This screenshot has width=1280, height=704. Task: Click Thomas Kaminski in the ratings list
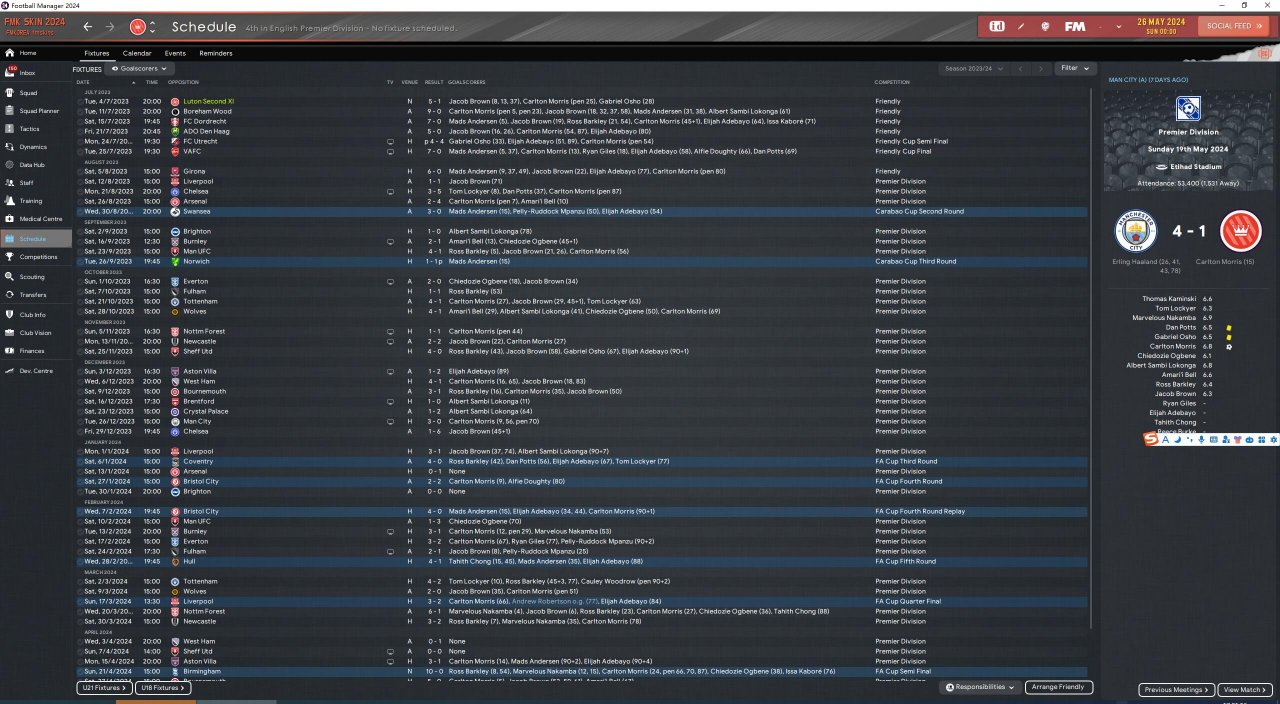(x=1170, y=299)
